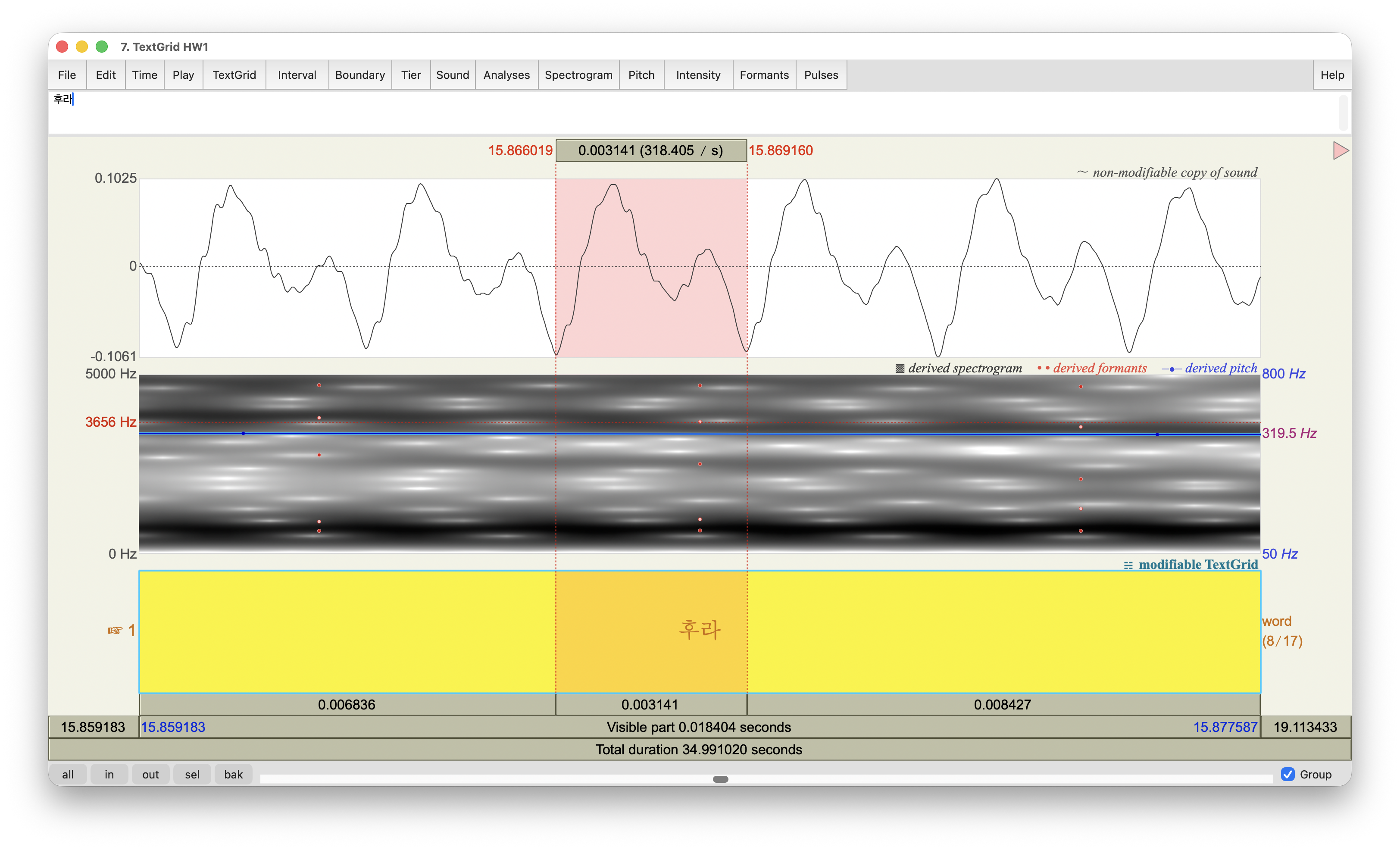Click the red close window button
Image resolution: width=1400 pixels, height=850 pixels.
(62, 47)
